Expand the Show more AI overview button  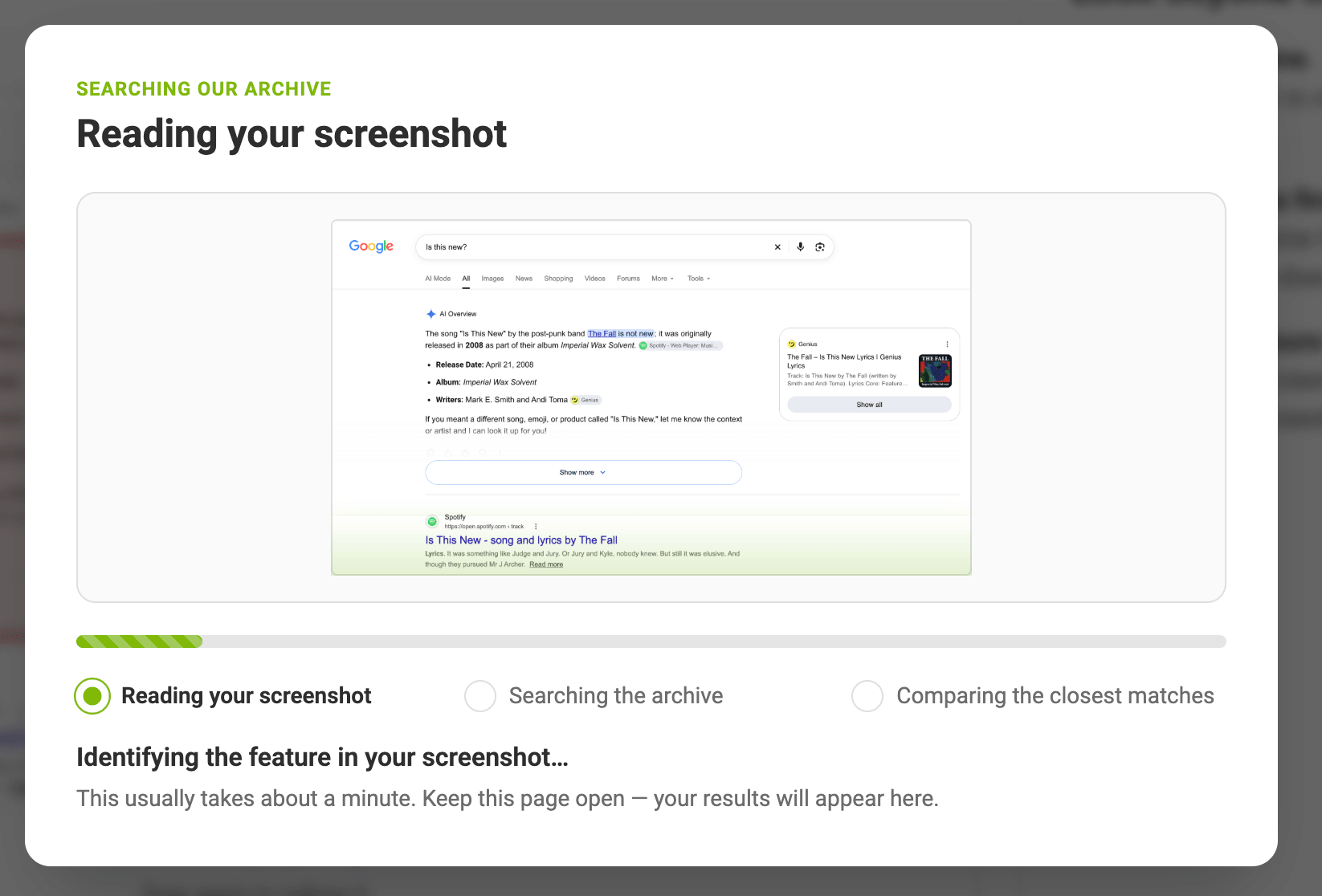583,472
